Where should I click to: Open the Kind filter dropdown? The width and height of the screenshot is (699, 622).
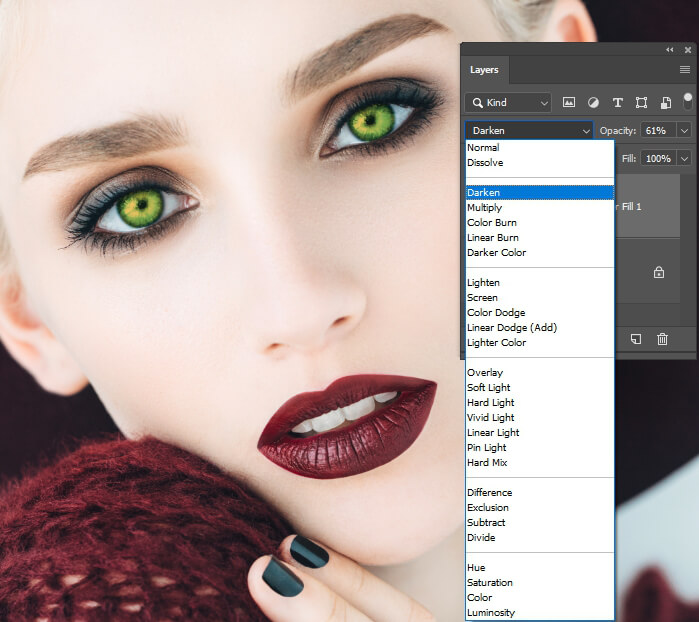coord(508,103)
